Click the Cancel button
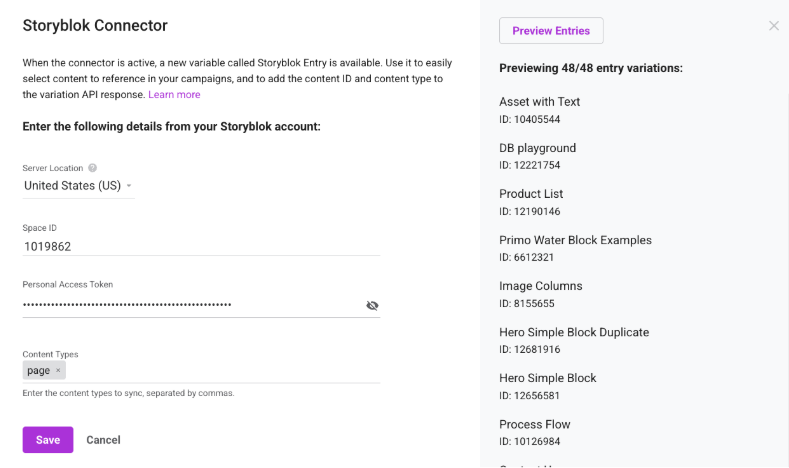The height and width of the screenshot is (468, 789). [103, 440]
